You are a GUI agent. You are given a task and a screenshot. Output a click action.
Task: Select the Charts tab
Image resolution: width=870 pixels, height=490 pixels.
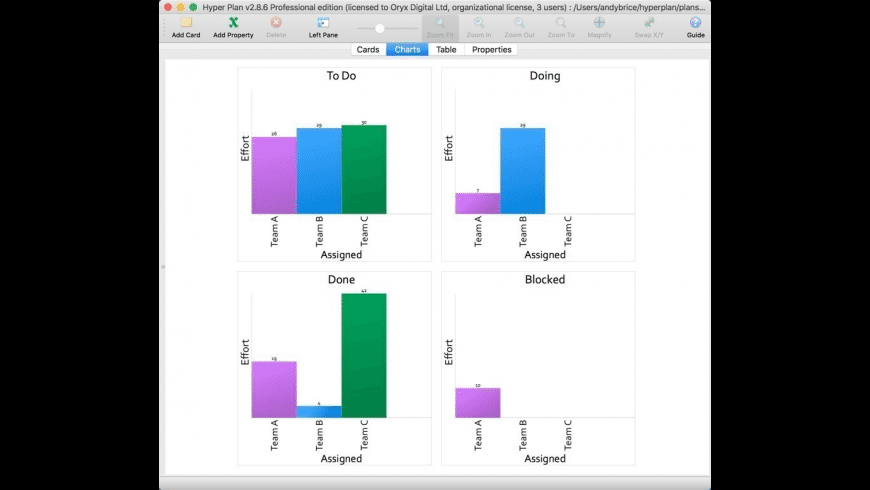tap(407, 49)
